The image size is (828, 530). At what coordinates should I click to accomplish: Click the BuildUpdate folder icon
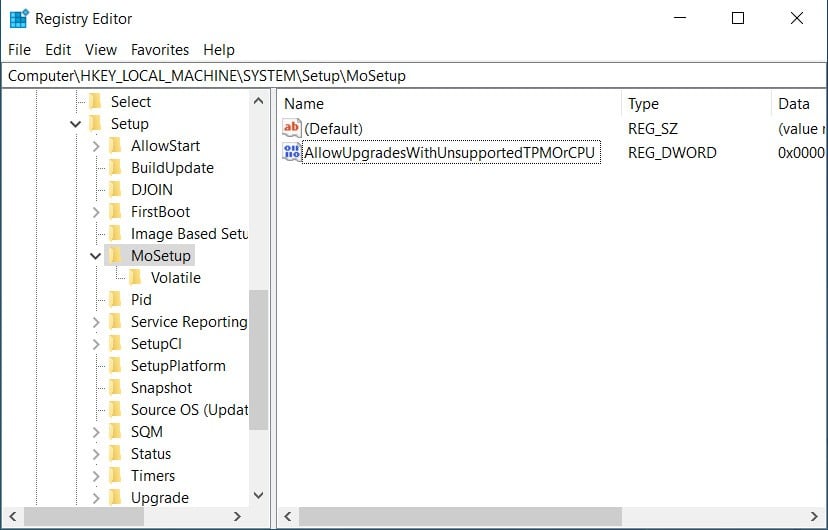[x=116, y=168]
